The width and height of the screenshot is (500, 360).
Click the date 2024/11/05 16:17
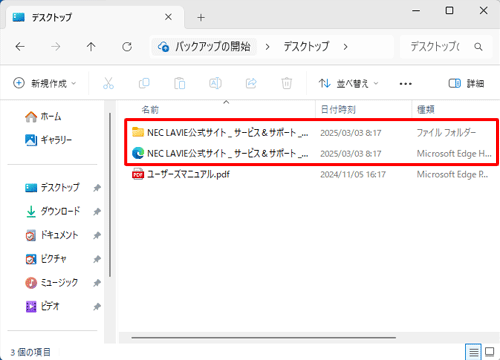click(353, 174)
